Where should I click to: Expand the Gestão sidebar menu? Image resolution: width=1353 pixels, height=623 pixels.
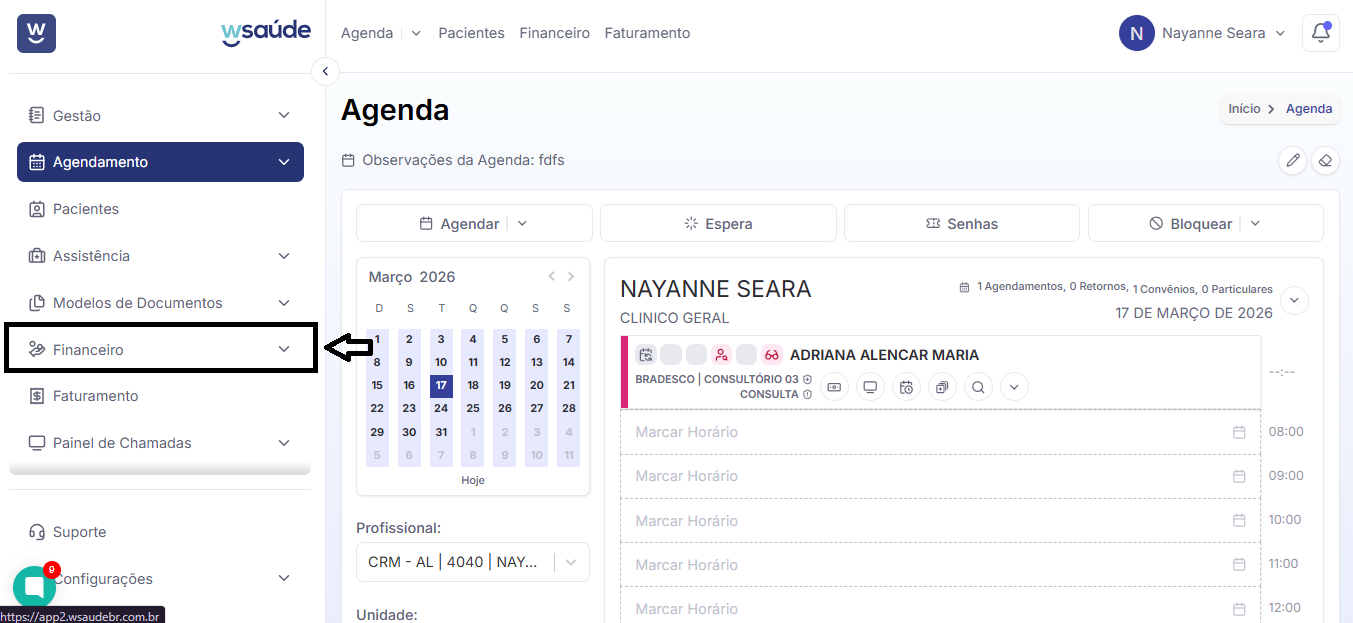284,116
